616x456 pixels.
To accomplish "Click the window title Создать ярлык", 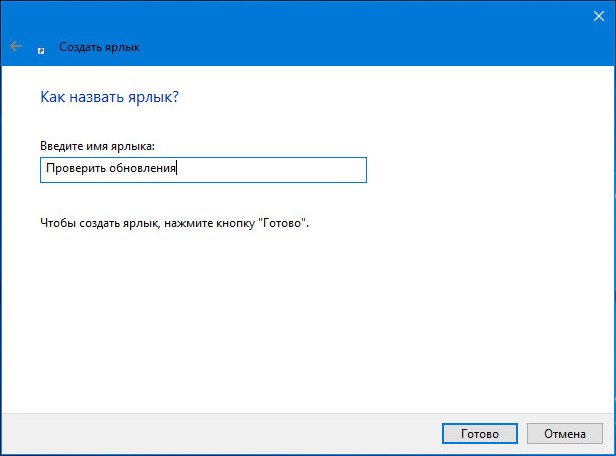I will (x=100, y=47).
